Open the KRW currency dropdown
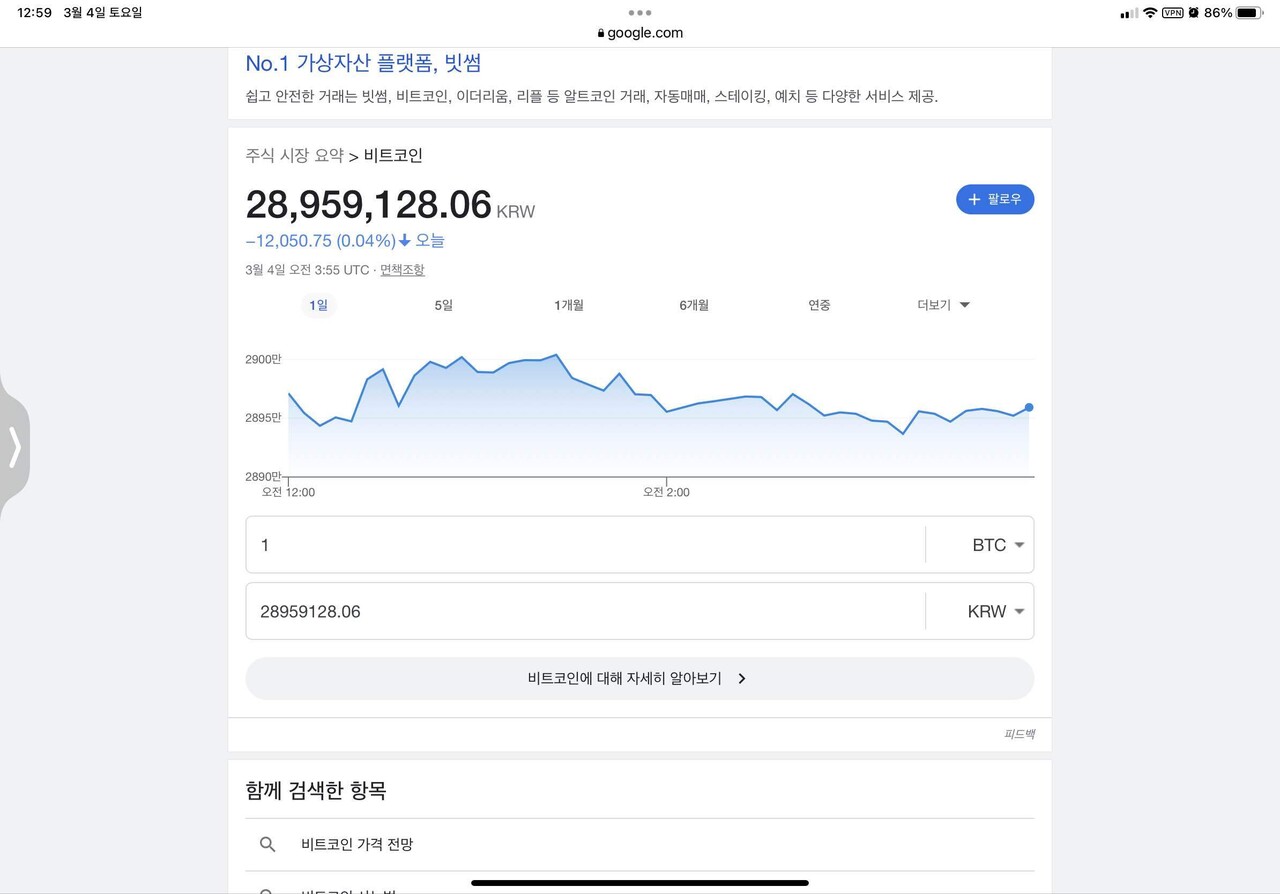This screenshot has width=1280, height=894. point(999,611)
